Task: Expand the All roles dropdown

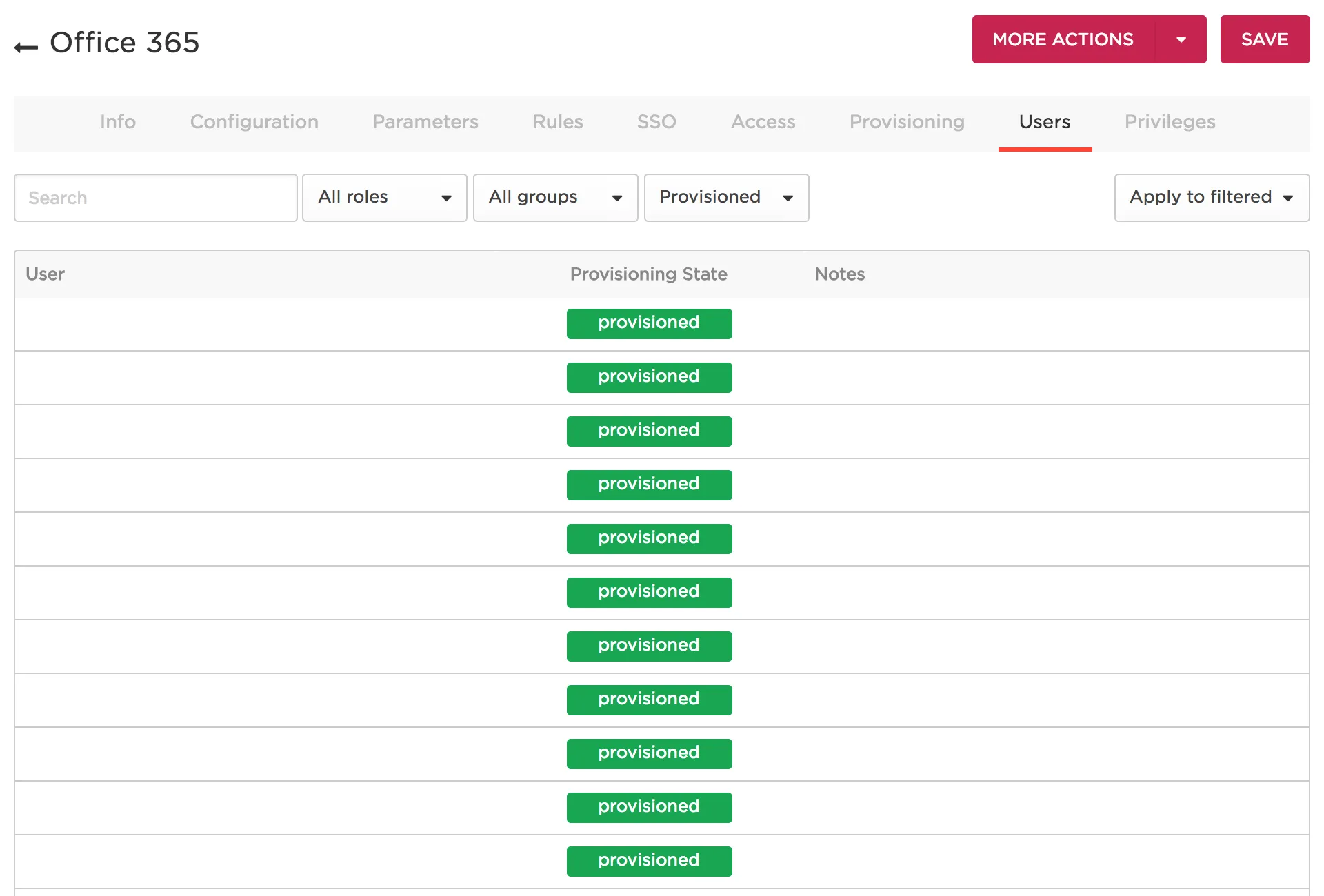Action: click(384, 198)
